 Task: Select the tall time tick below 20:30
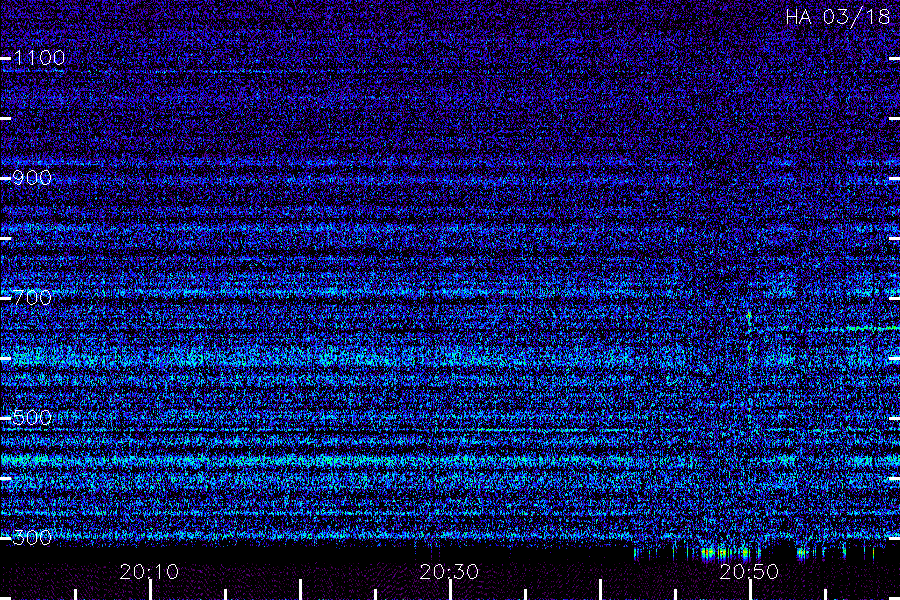451,590
